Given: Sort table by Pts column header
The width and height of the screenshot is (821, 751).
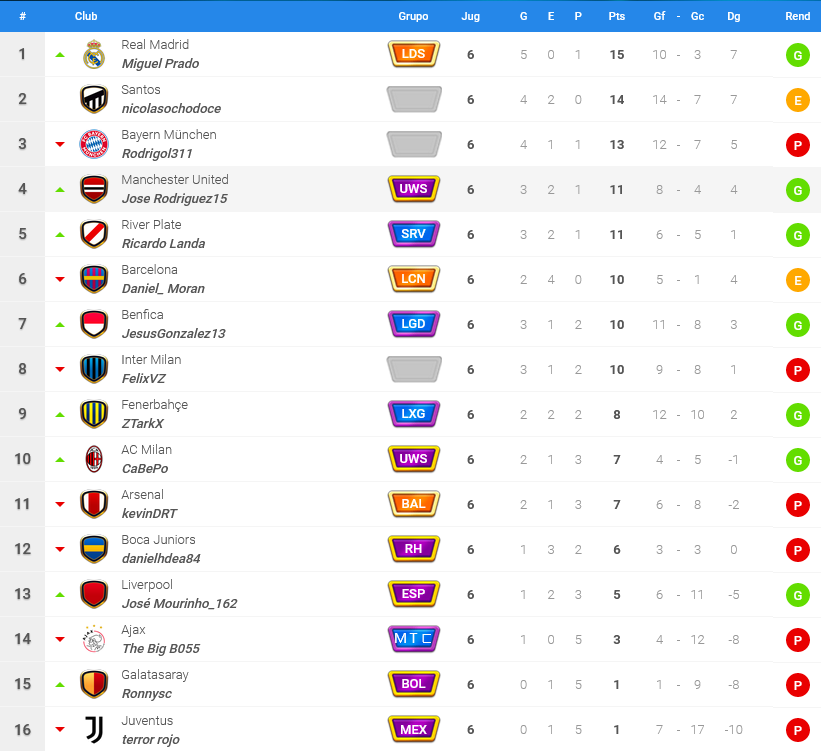Looking at the screenshot, I should point(617,16).
